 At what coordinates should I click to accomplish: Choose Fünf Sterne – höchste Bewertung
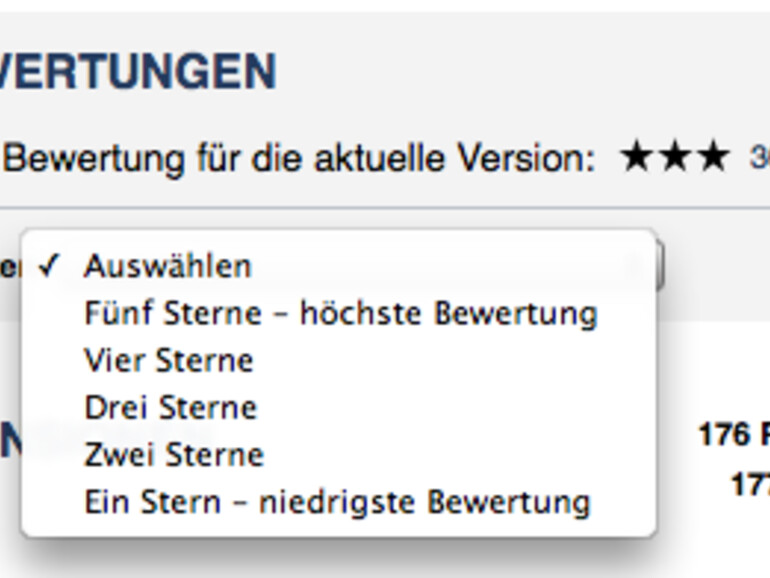pyautogui.click(x=340, y=313)
